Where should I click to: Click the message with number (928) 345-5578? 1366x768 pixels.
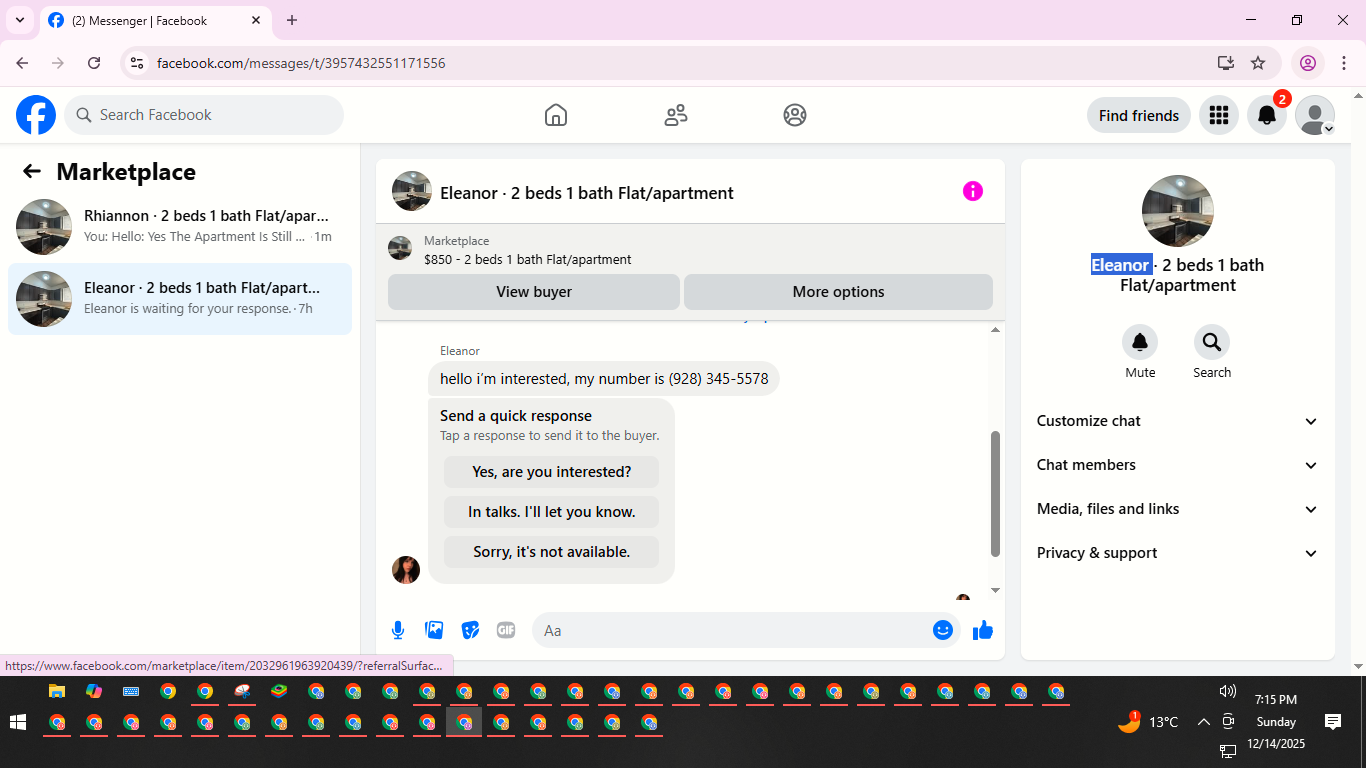coord(604,379)
